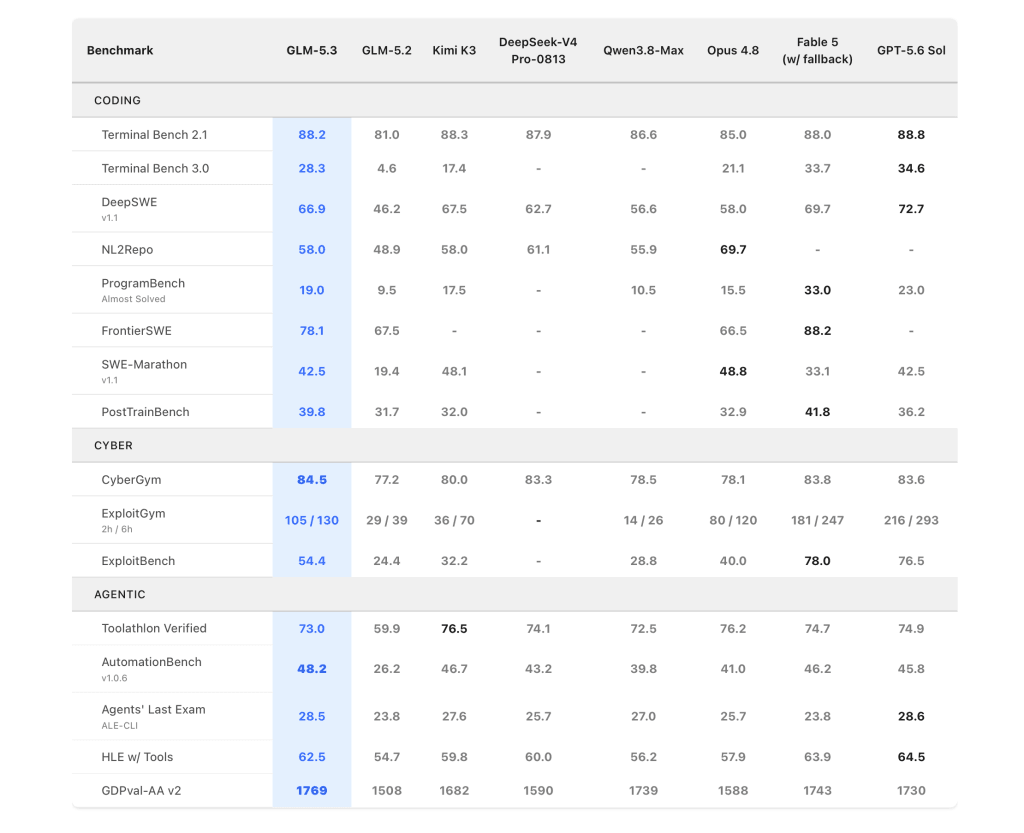Viewport: 1024px width, 833px height.
Task: Click the blue 54.4 ExploitBench score
Action: [x=312, y=561]
